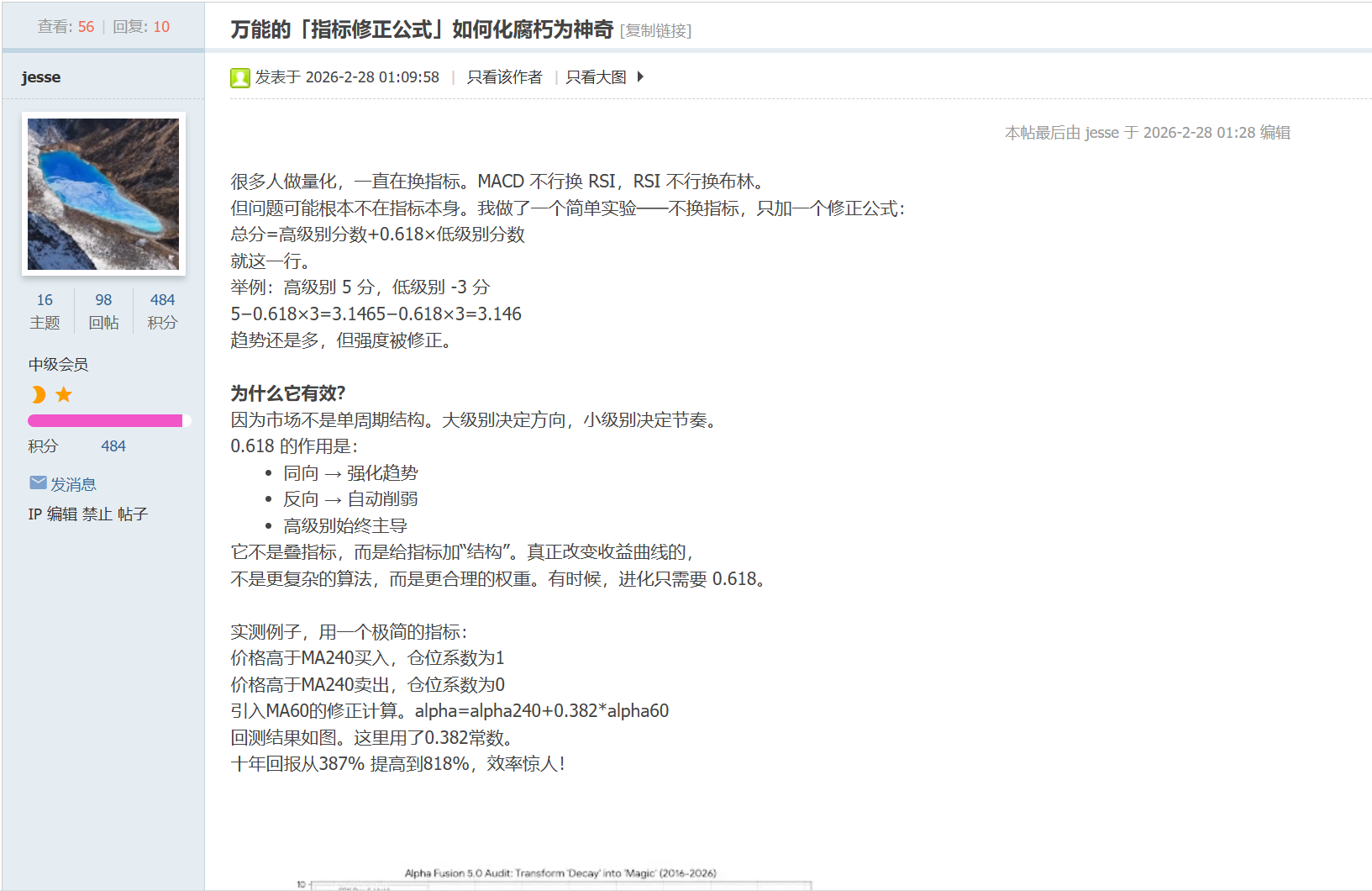1372x891 pixels.
Task: Click the 查看: 56 view count
Action: click(66, 27)
